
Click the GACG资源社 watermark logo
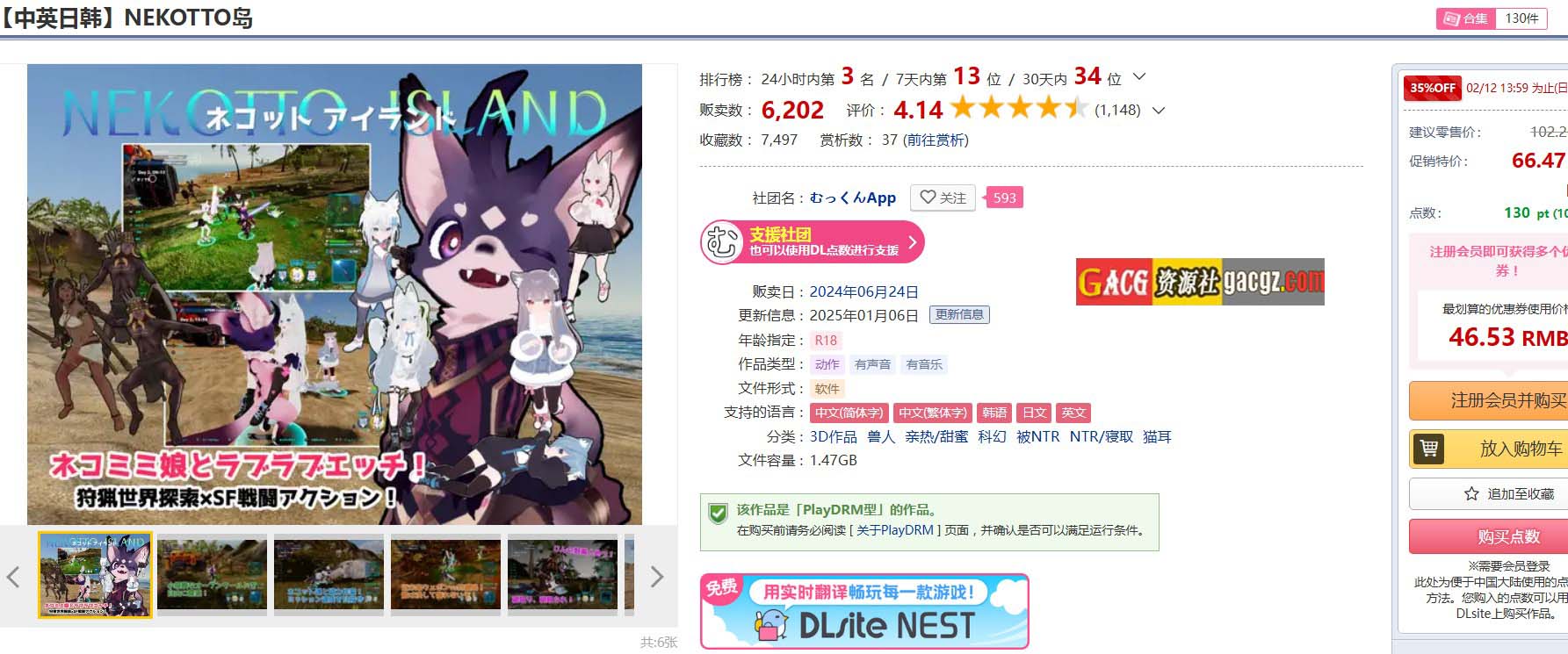(1200, 282)
